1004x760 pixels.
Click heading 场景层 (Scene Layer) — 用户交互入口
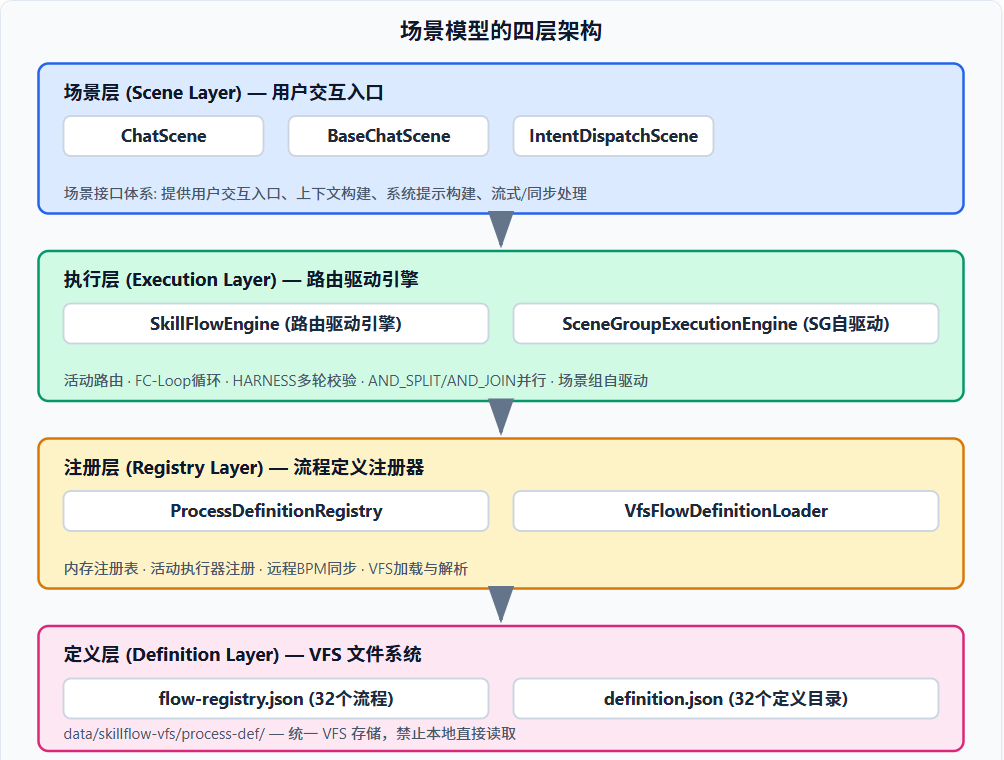[223, 93]
